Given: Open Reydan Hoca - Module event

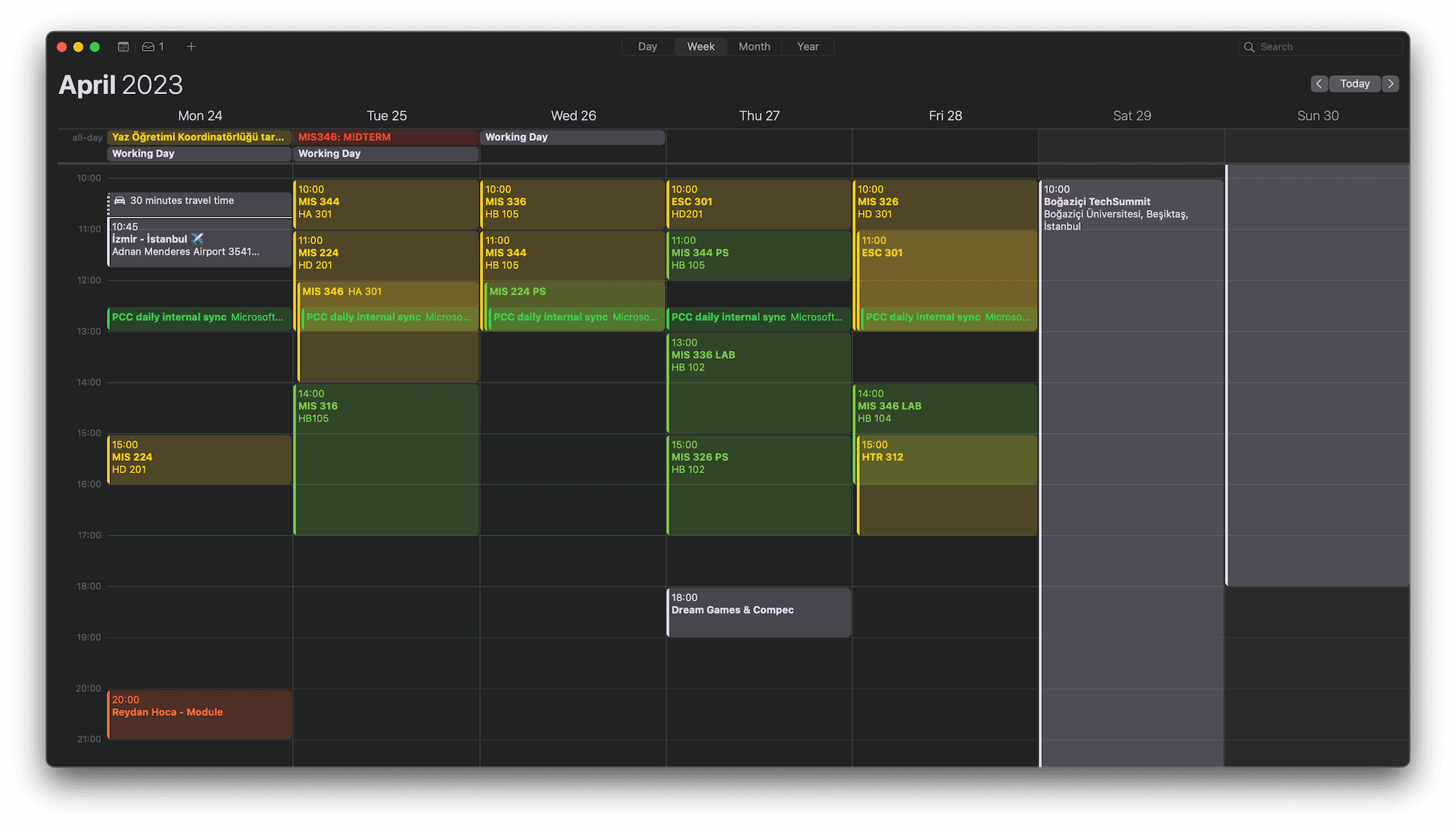Looking at the screenshot, I should click(199, 714).
